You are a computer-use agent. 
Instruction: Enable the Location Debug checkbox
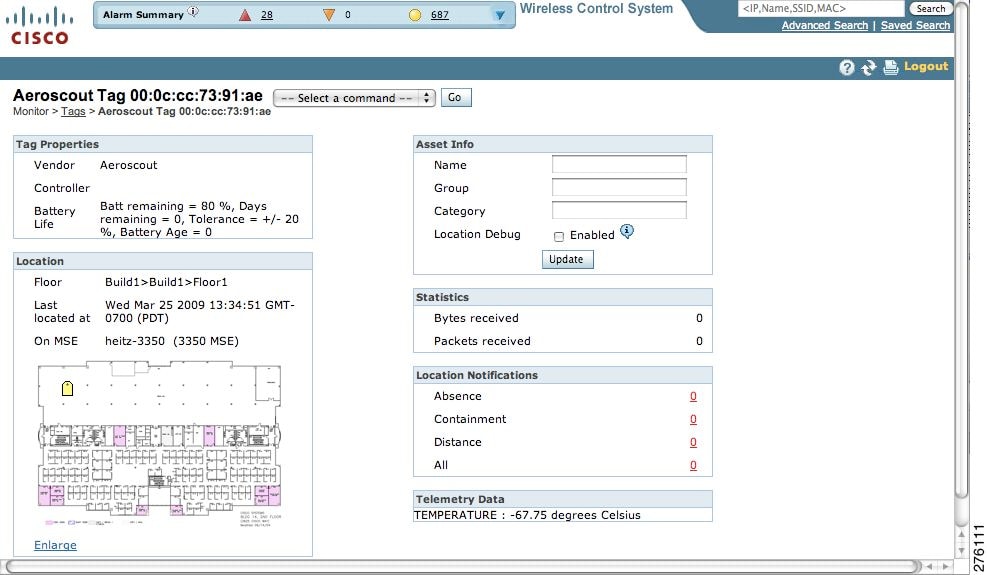[x=559, y=237]
